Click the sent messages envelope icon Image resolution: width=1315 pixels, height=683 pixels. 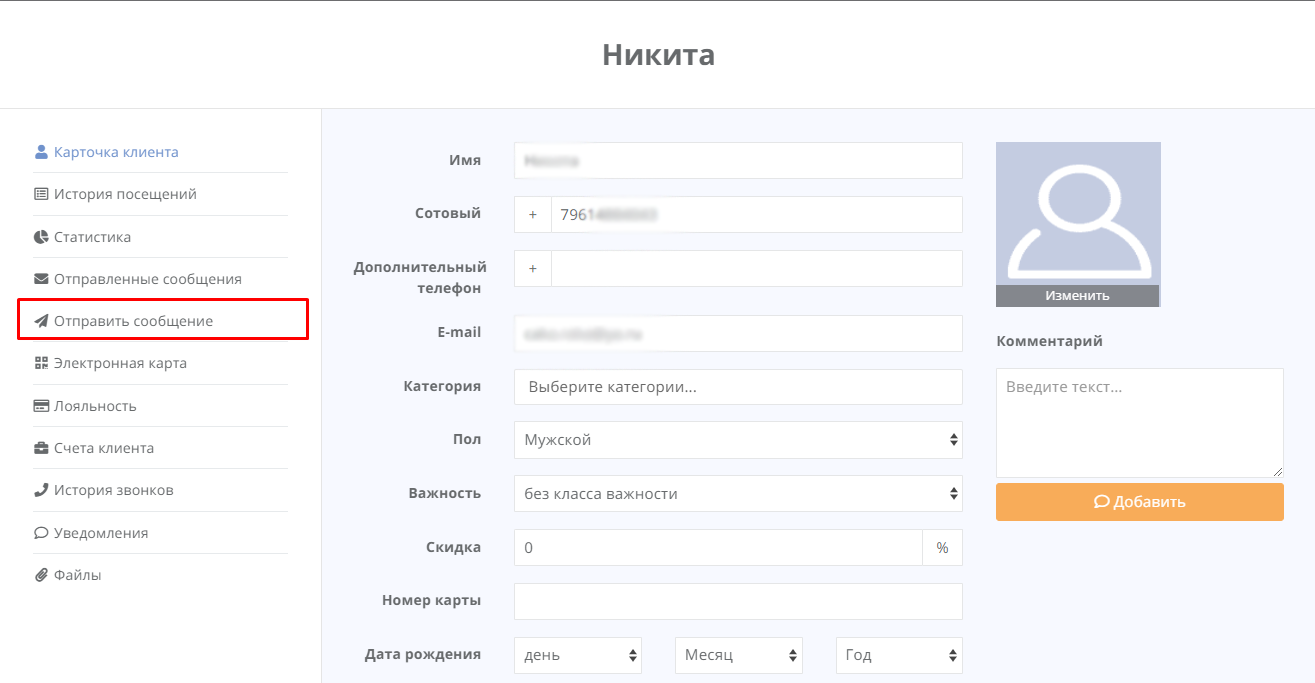tap(41, 279)
